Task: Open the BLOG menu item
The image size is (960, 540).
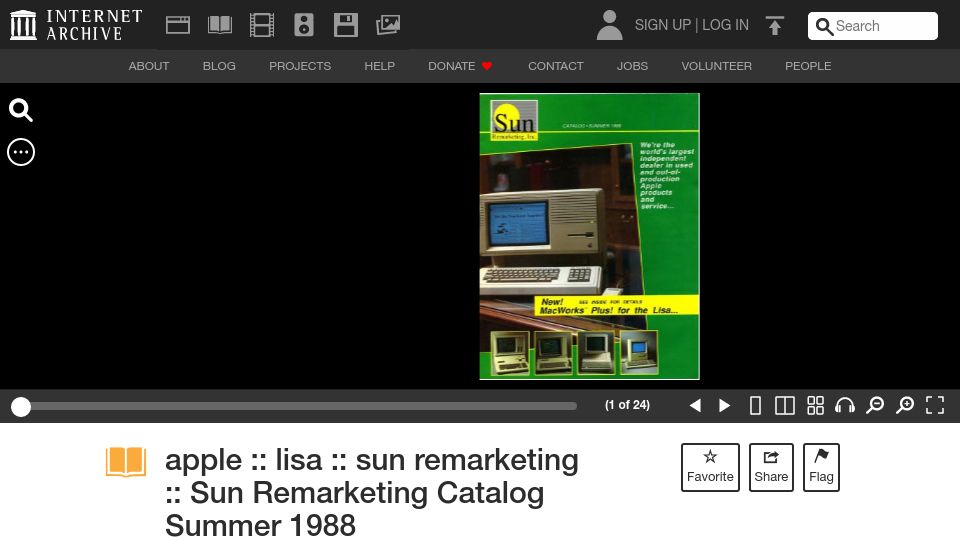Action: [x=219, y=66]
